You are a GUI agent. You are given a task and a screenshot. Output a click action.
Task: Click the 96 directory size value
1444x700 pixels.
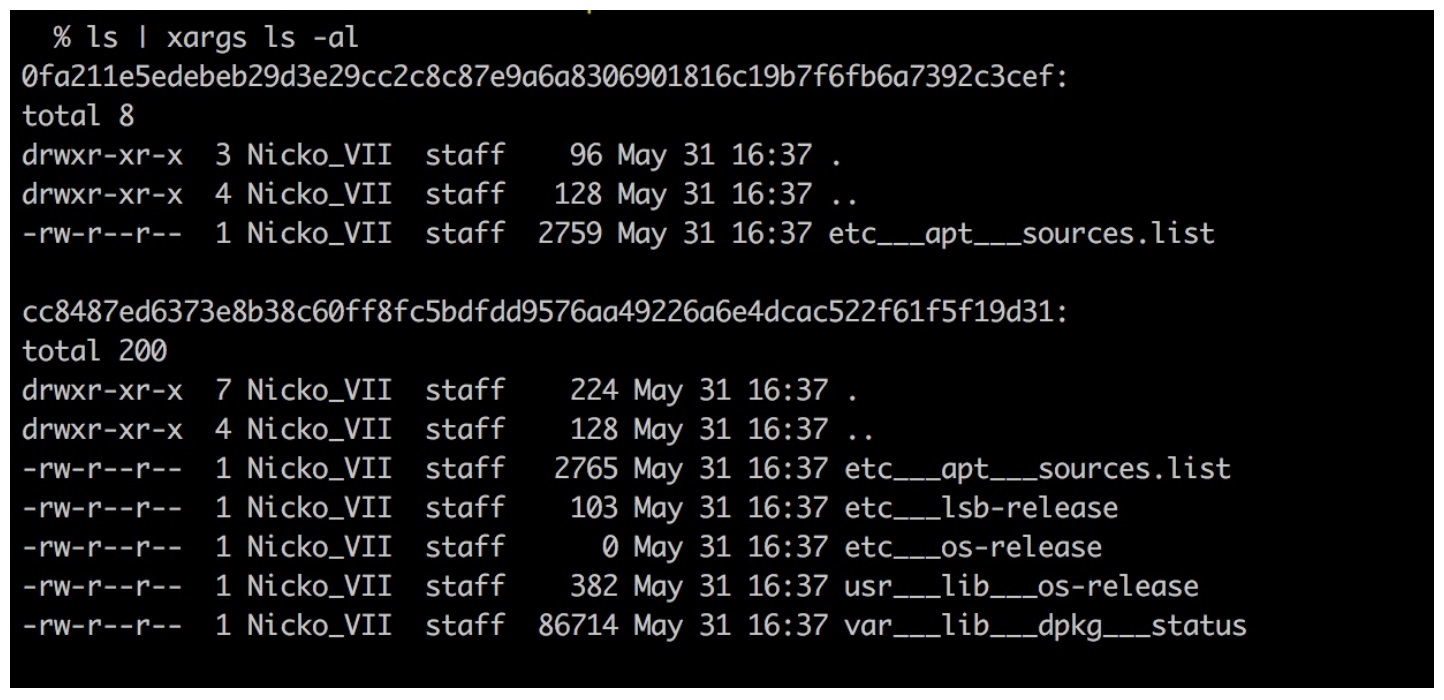tap(585, 155)
